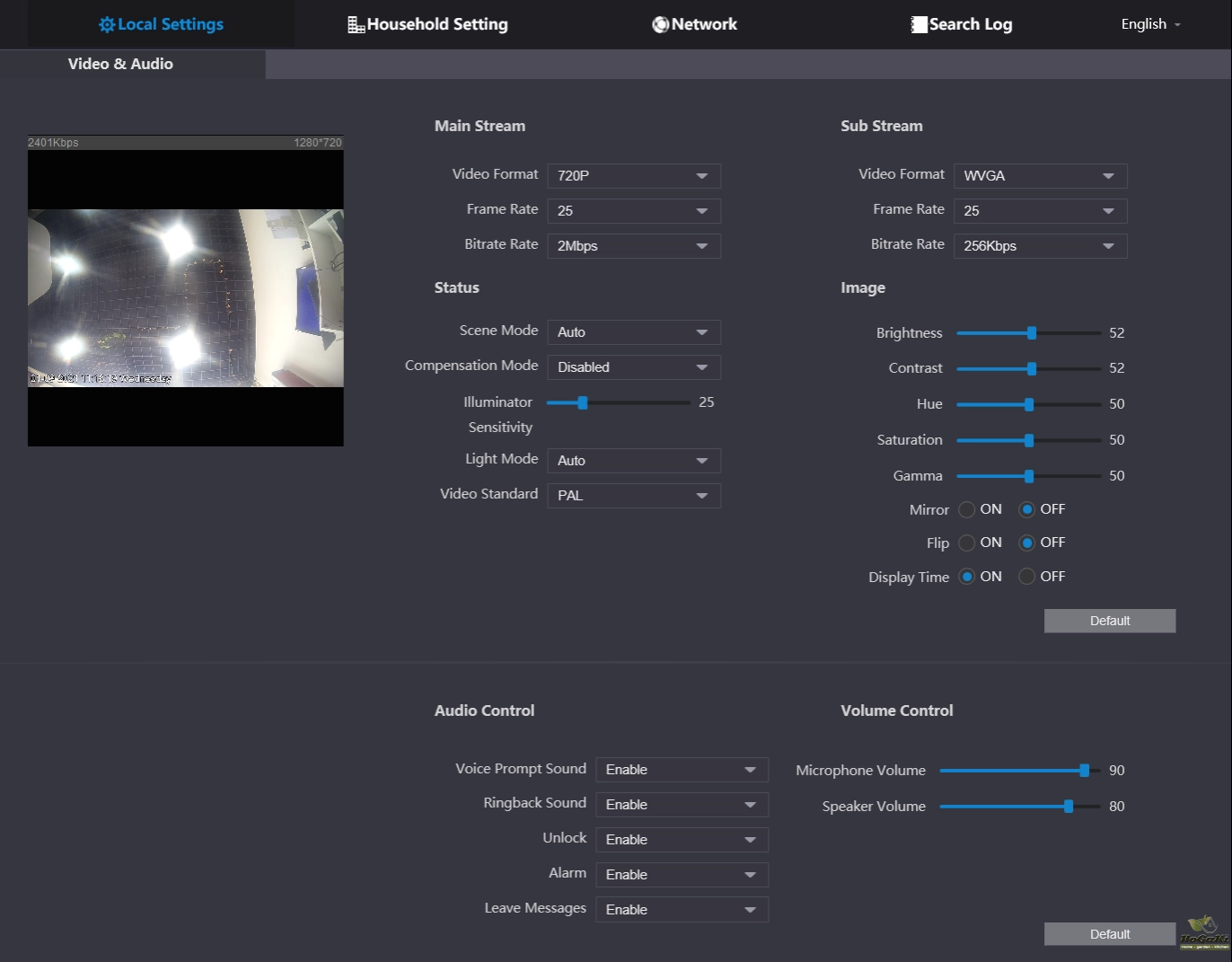
Task: Expand the Scene Mode dropdown
Action: click(x=634, y=332)
